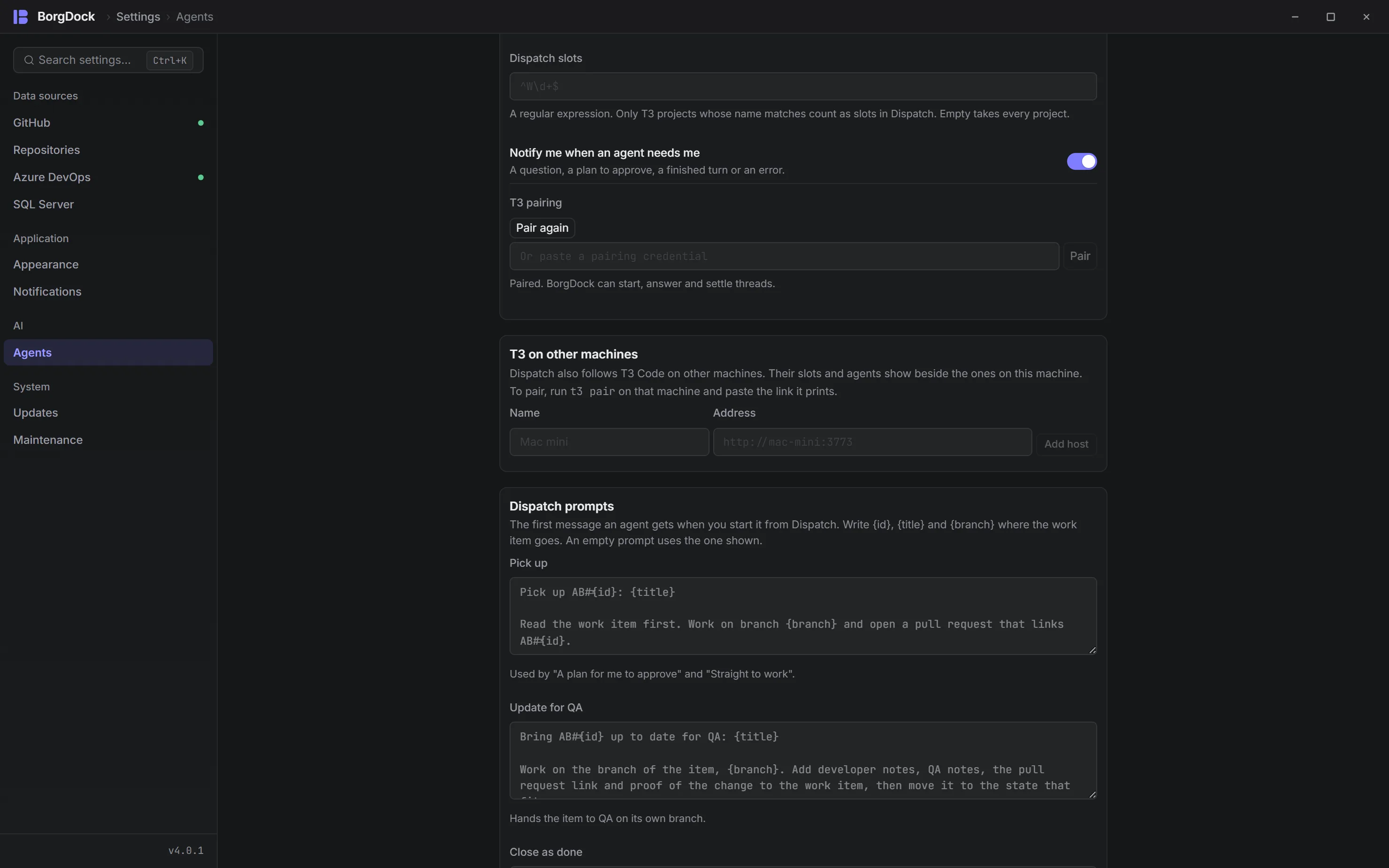The image size is (1389, 868).
Task: Click the Settings breadcrumb link
Action: click(x=138, y=16)
